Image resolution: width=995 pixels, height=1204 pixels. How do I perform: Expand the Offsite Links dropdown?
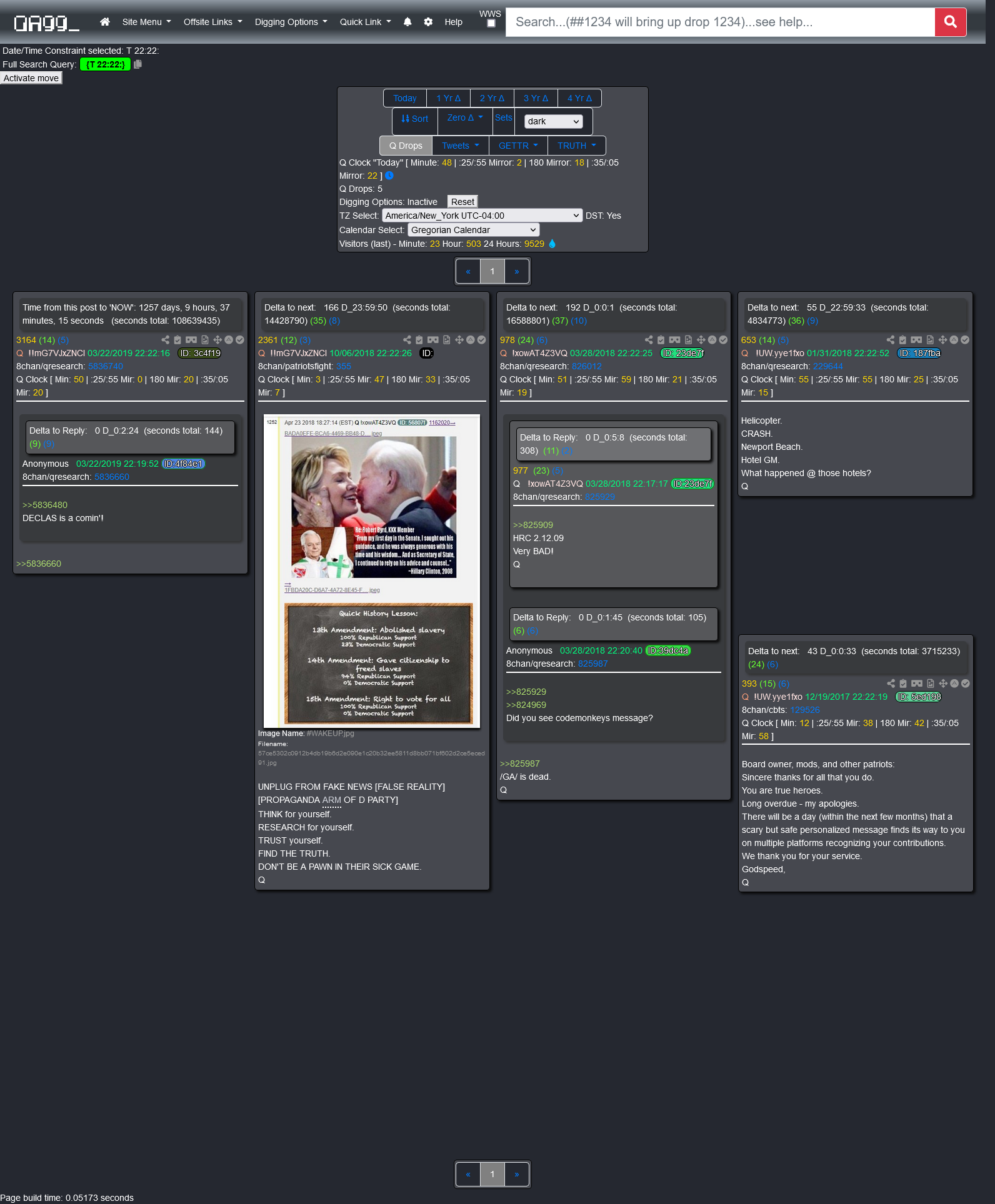click(212, 22)
